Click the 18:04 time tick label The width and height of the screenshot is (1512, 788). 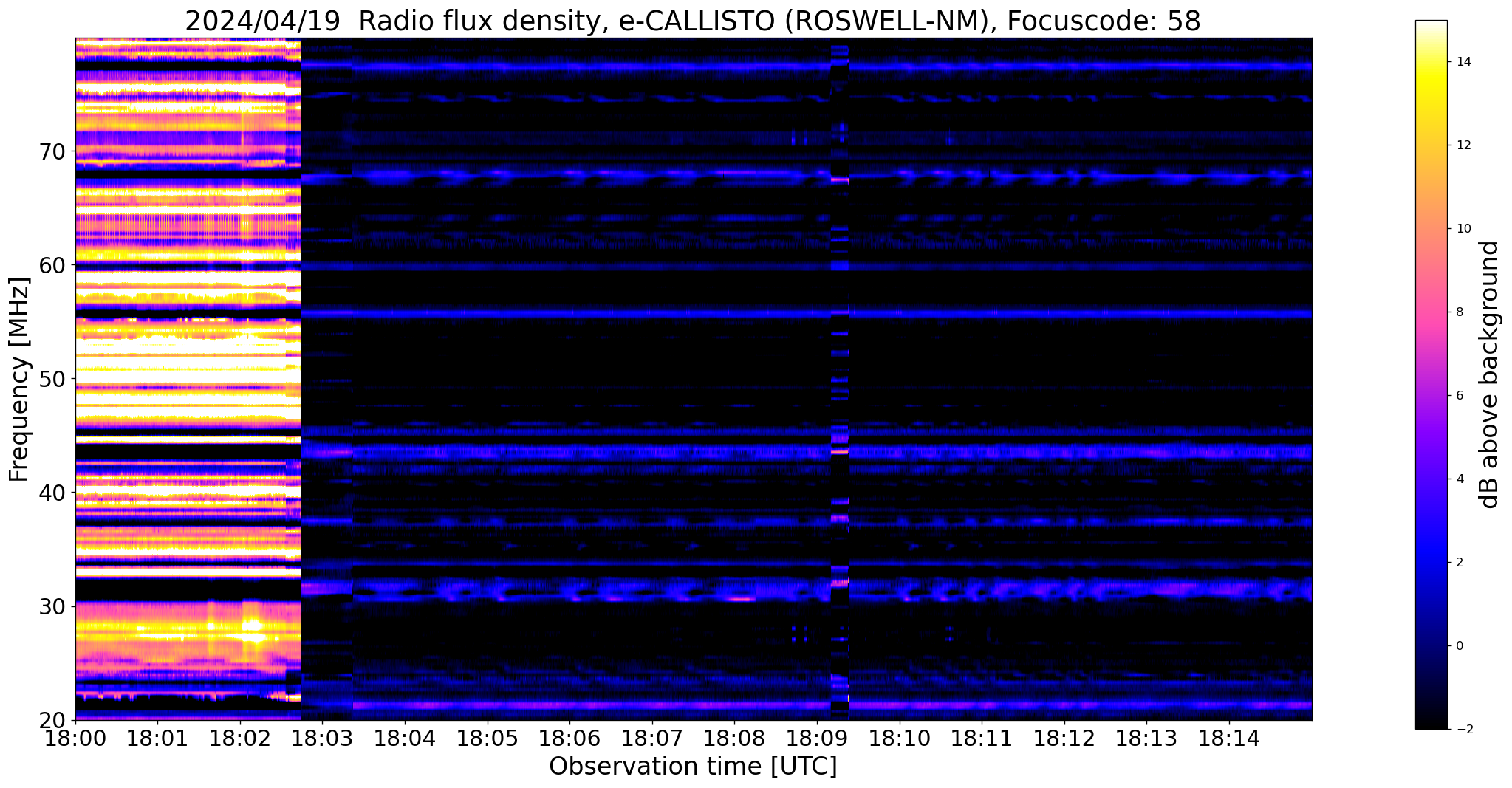(405, 738)
